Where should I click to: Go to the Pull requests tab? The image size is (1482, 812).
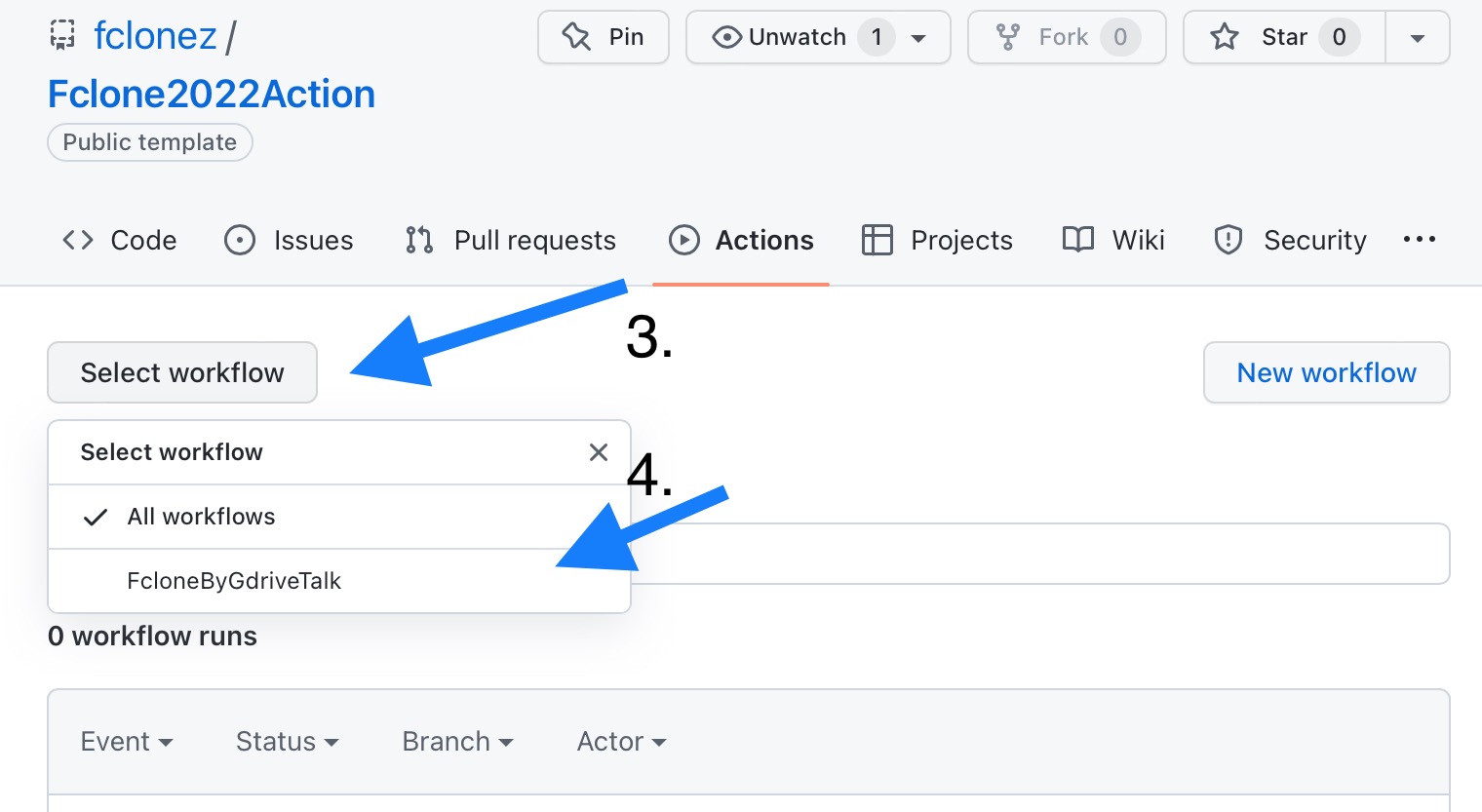[511, 240]
